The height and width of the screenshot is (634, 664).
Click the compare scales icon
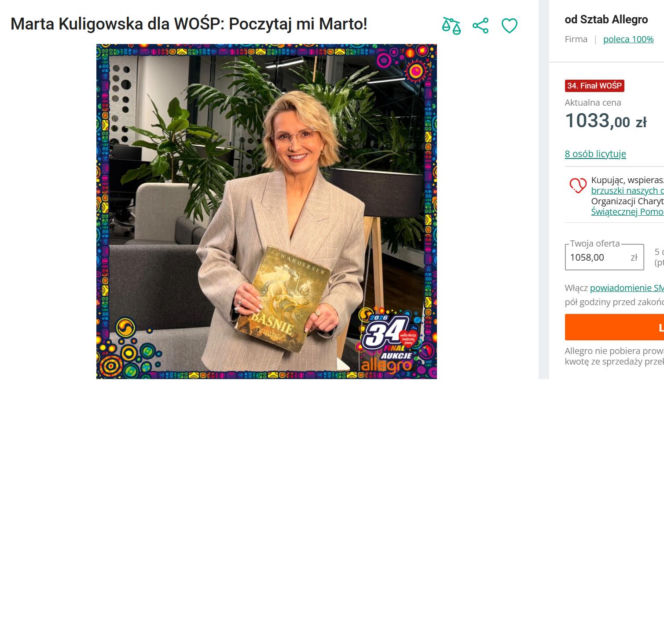(451, 26)
